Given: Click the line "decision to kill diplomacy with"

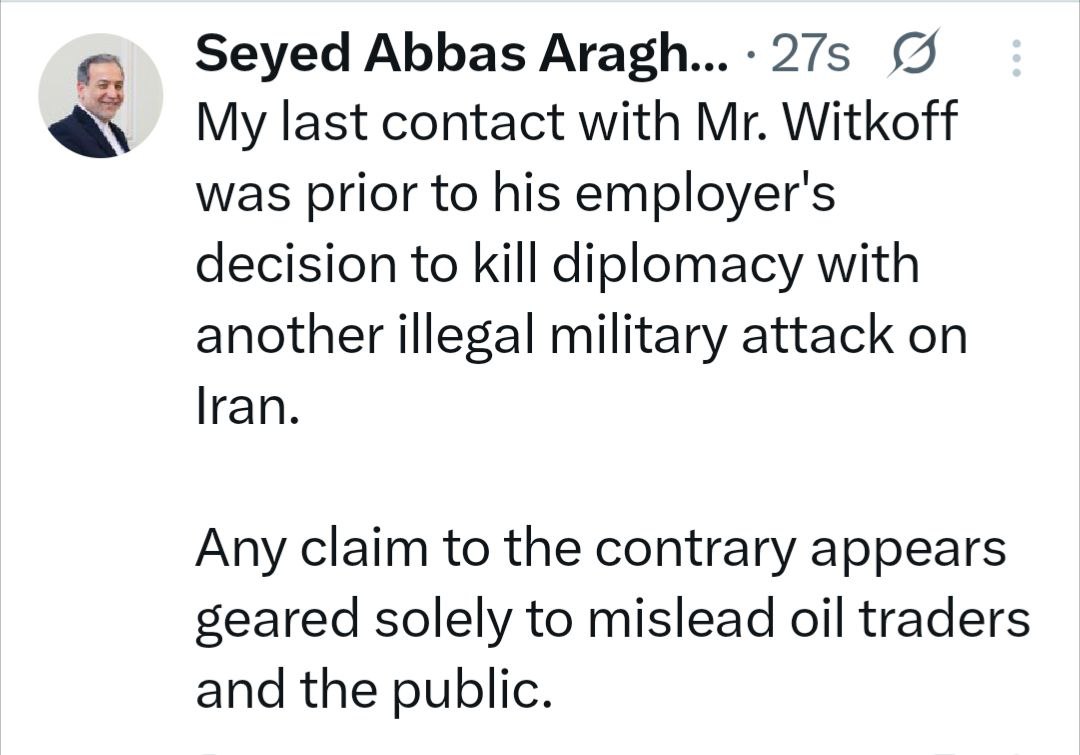Looking at the screenshot, I should pyautogui.click(x=556, y=265).
